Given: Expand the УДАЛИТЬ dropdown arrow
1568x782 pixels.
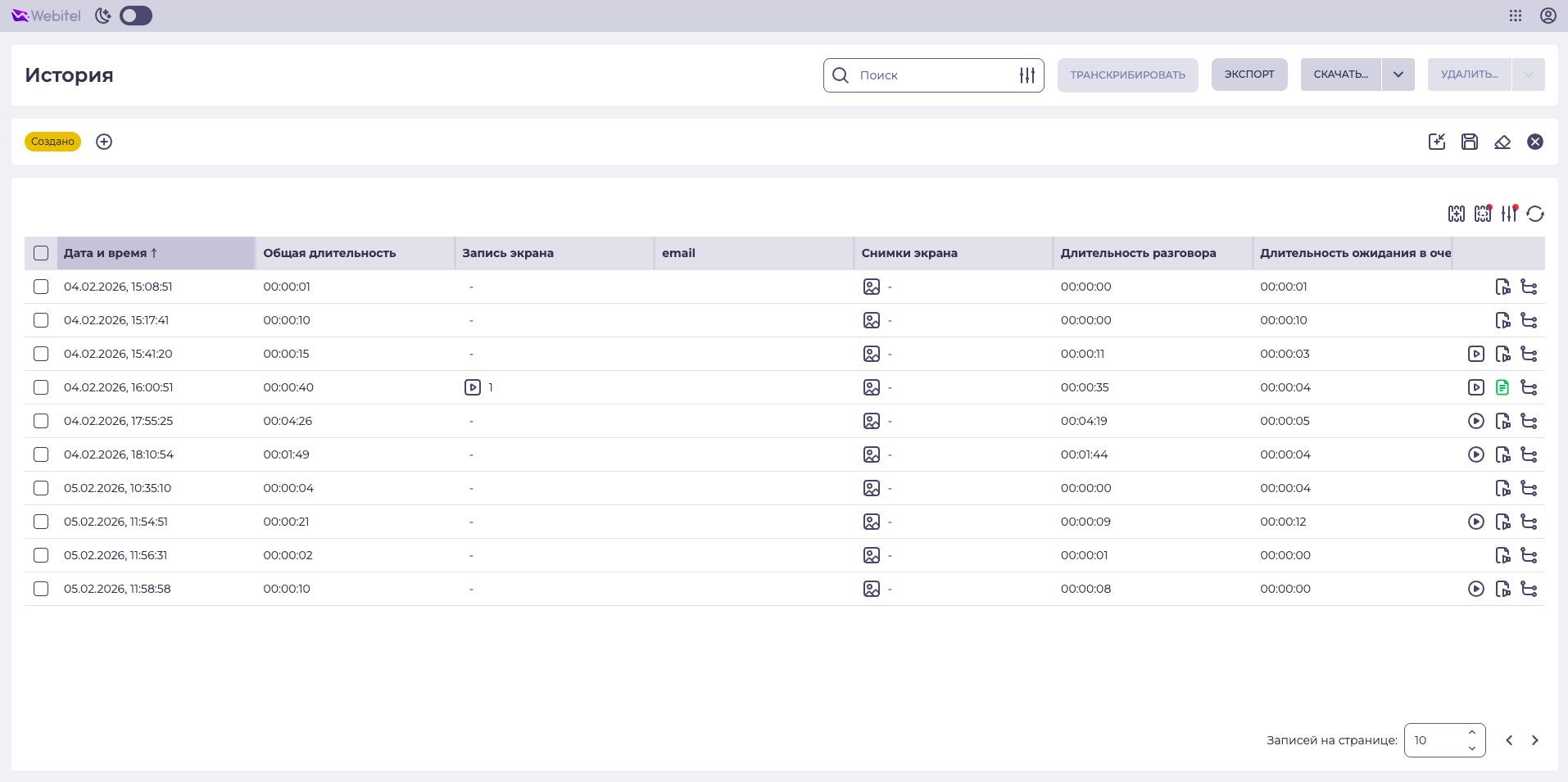Looking at the screenshot, I should click(1529, 75).
